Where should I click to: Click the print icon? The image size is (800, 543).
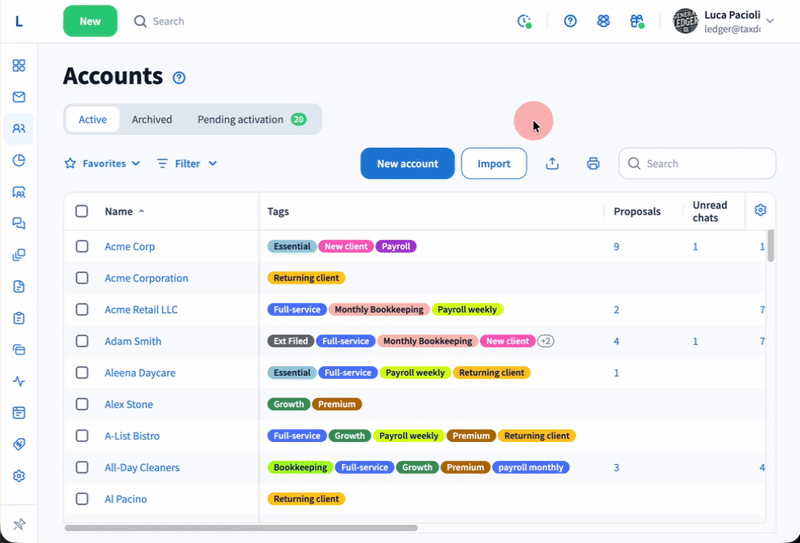pos(593,164)
